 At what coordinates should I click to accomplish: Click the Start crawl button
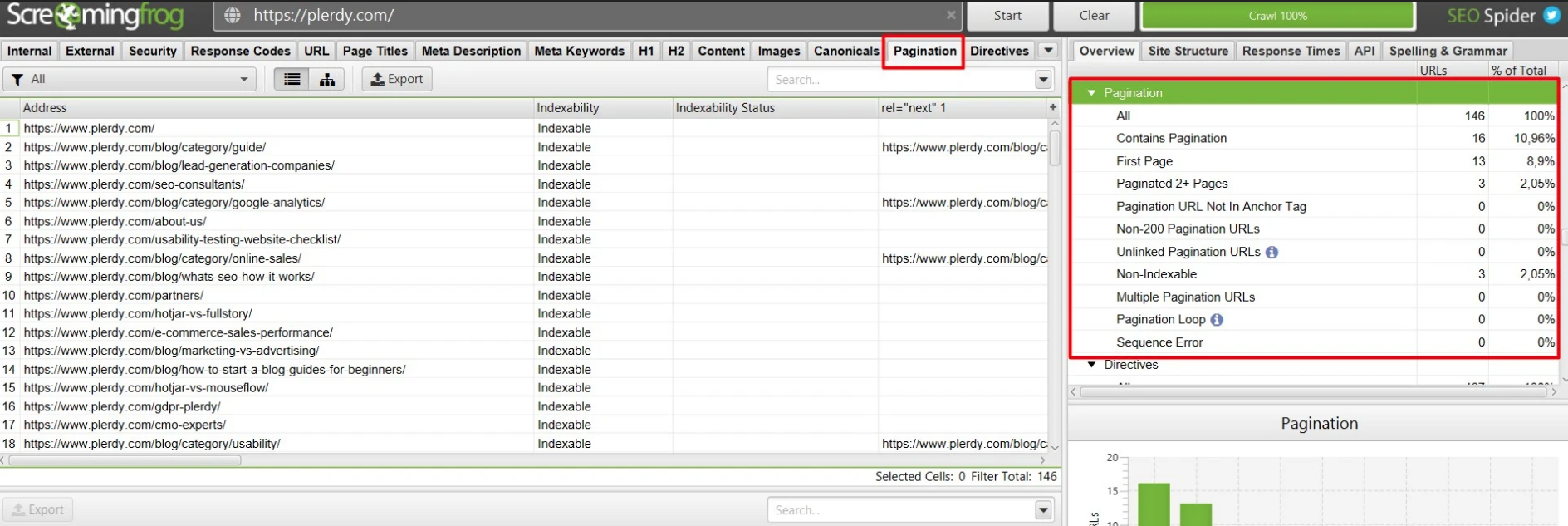[x=1007, y=15]
